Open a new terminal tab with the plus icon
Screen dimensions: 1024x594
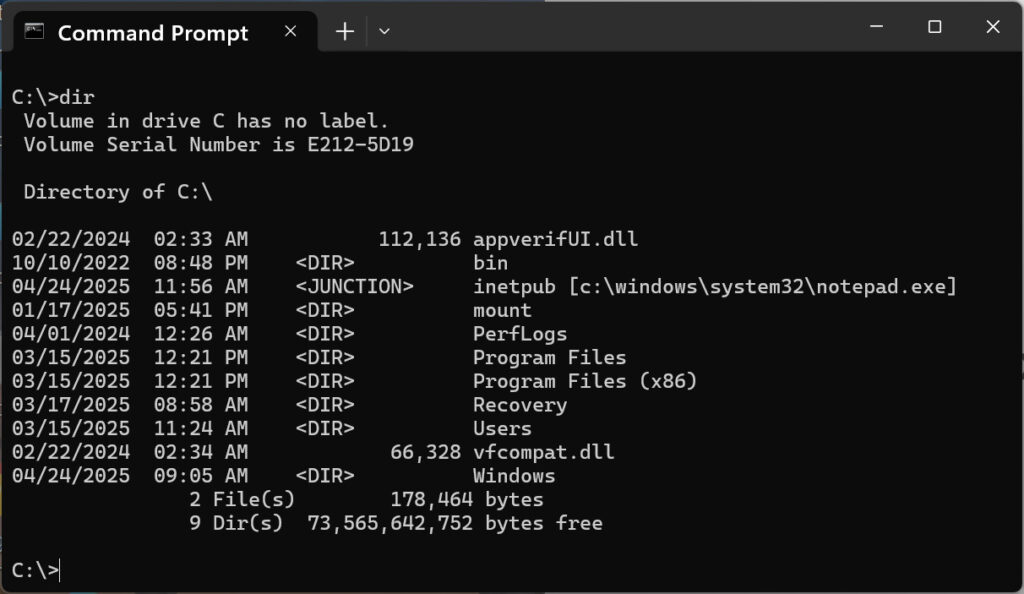click(x=344, y=31)
